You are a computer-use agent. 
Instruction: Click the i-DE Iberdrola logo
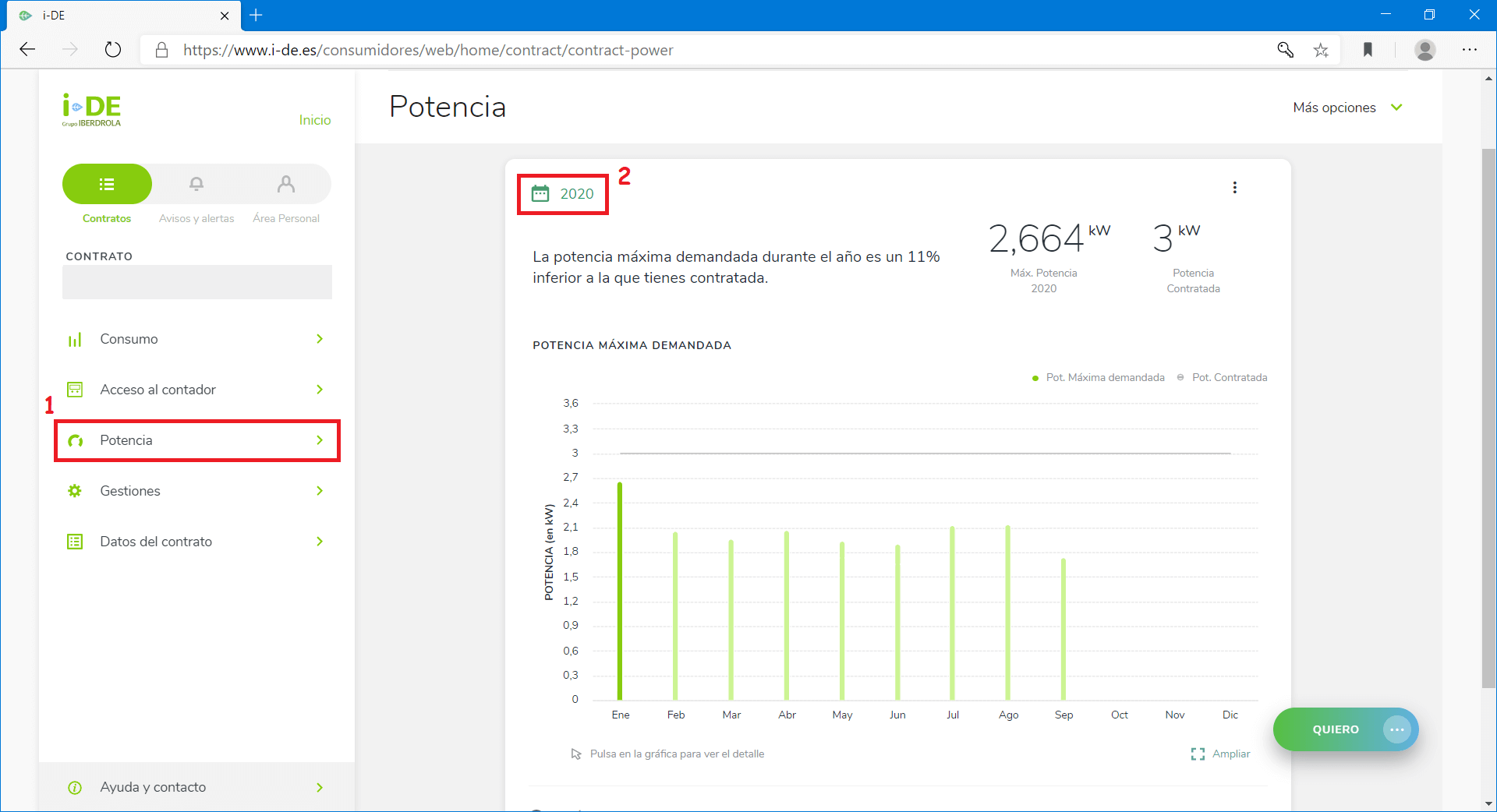(x=92, y=110)
